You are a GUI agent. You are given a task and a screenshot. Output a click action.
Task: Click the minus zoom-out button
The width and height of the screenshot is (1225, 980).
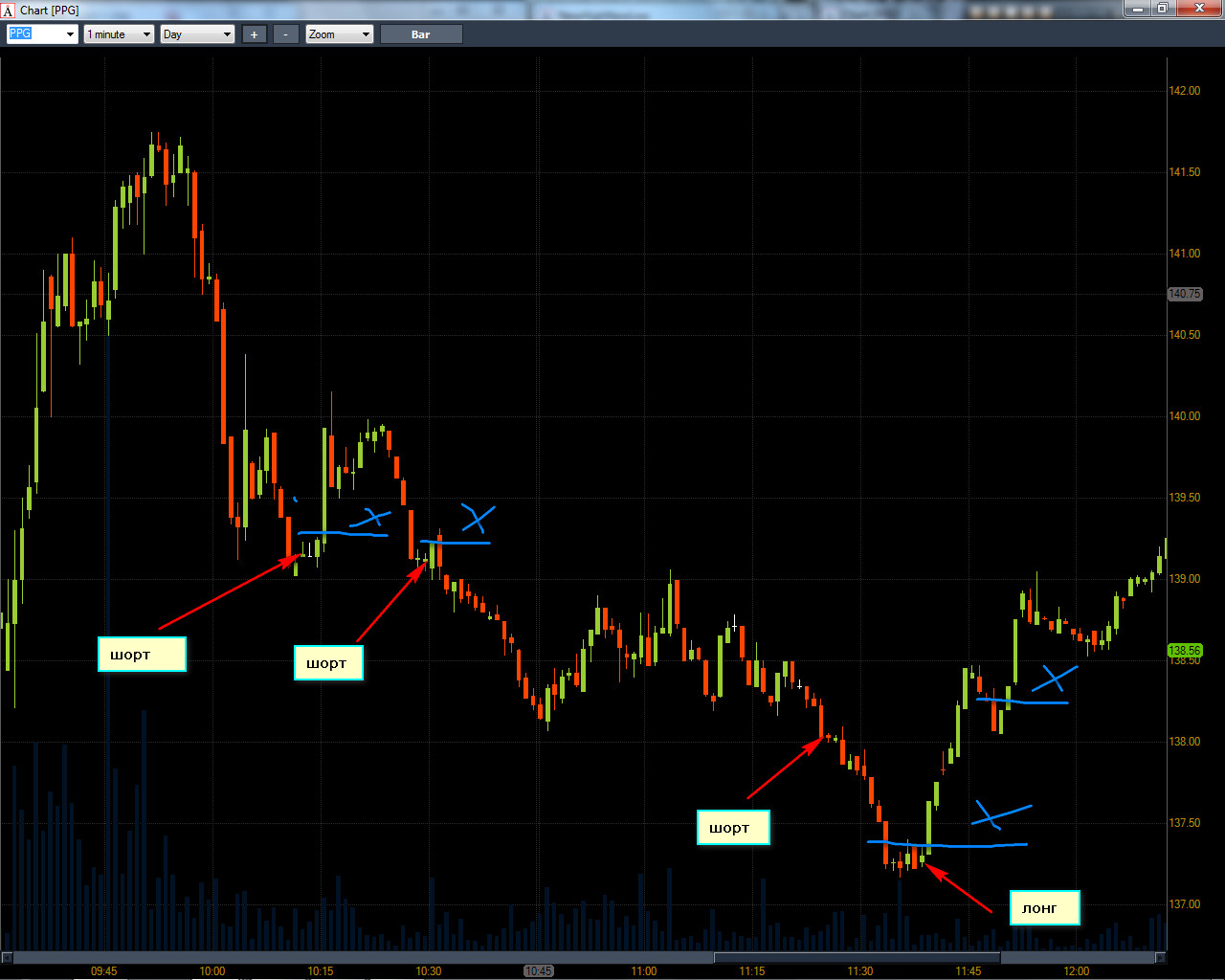click(x=286, y=33)
